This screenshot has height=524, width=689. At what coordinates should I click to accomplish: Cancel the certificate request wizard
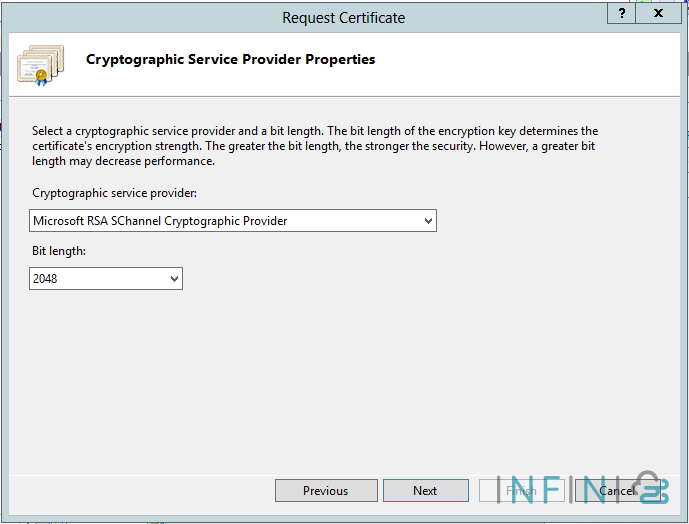(x=617, y=490)
